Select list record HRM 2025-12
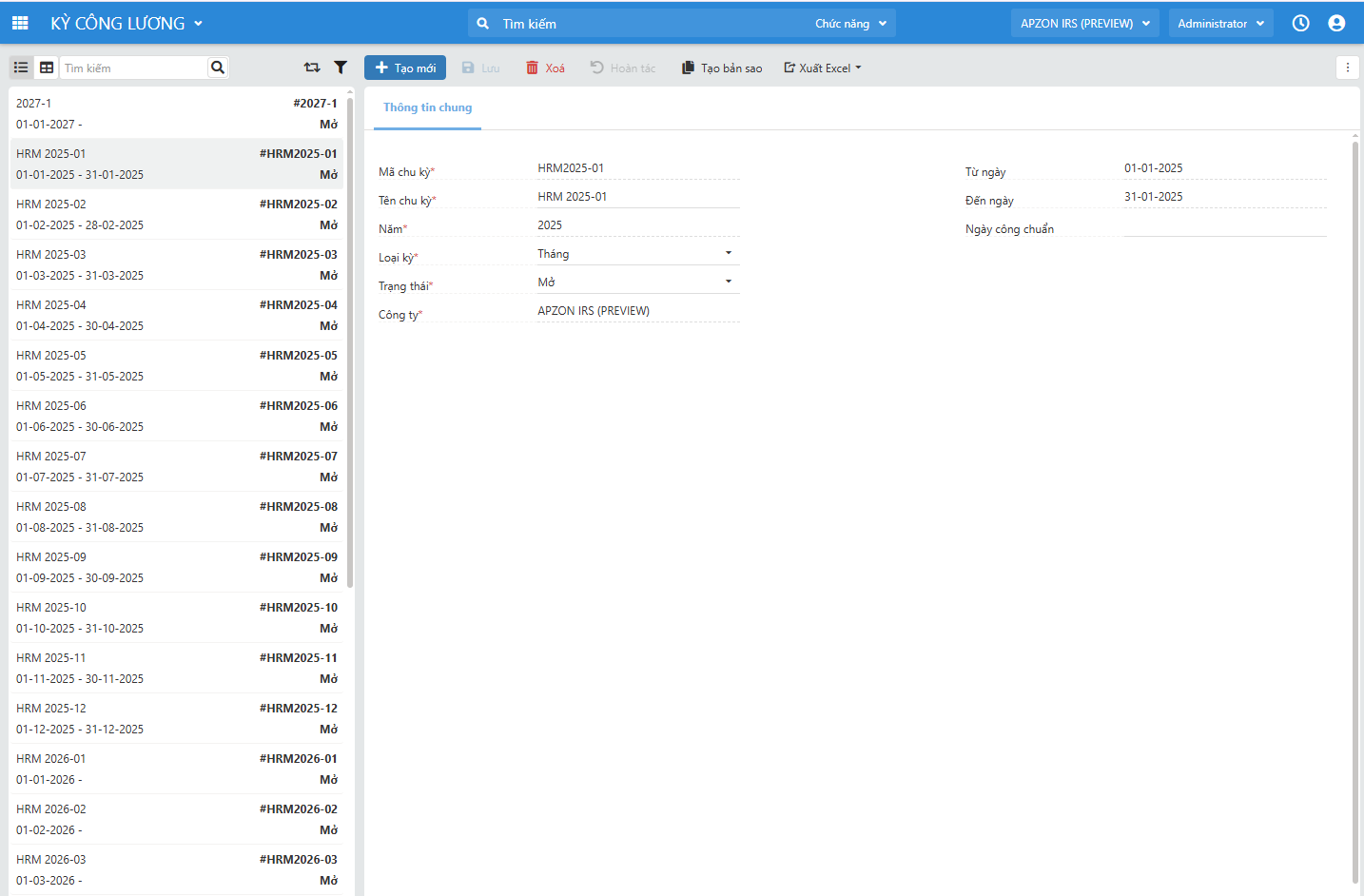 pos(177,718)
